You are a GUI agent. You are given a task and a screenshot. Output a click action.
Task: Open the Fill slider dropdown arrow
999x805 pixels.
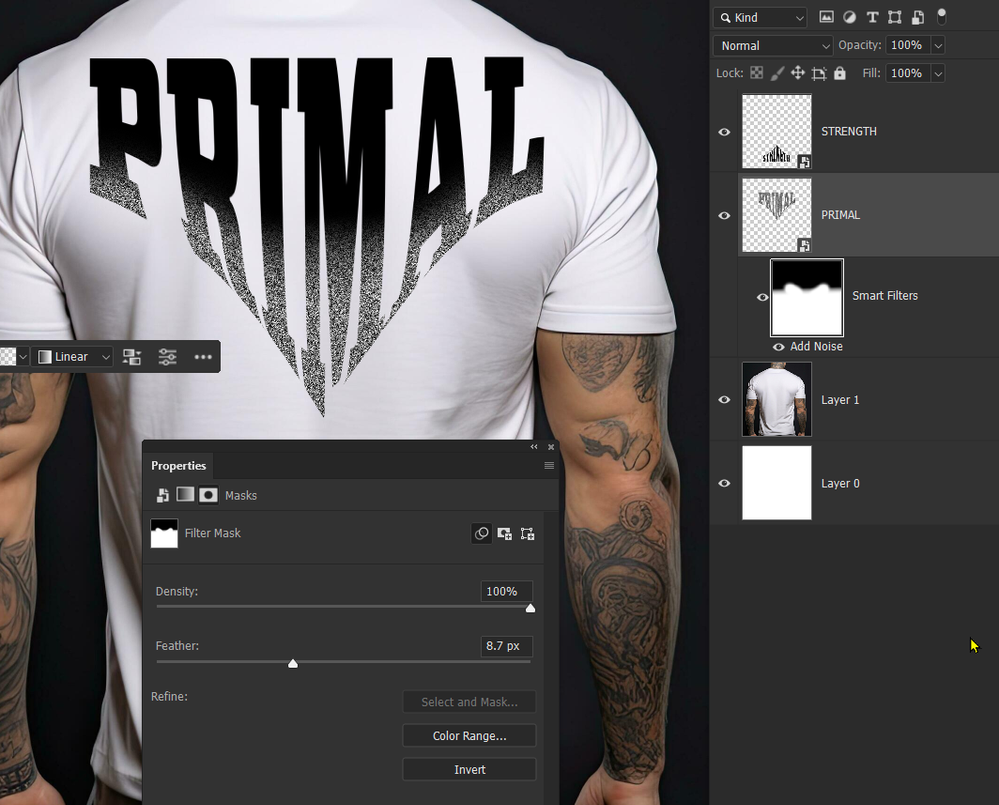938,73
